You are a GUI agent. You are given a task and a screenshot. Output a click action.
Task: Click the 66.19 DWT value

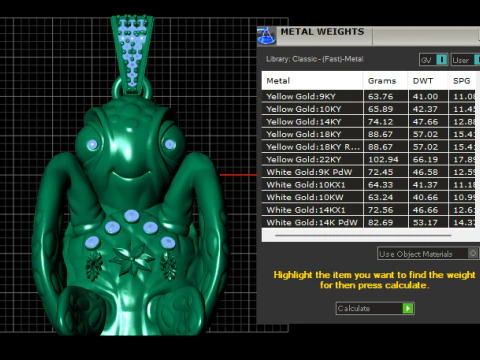pos(425,159)
